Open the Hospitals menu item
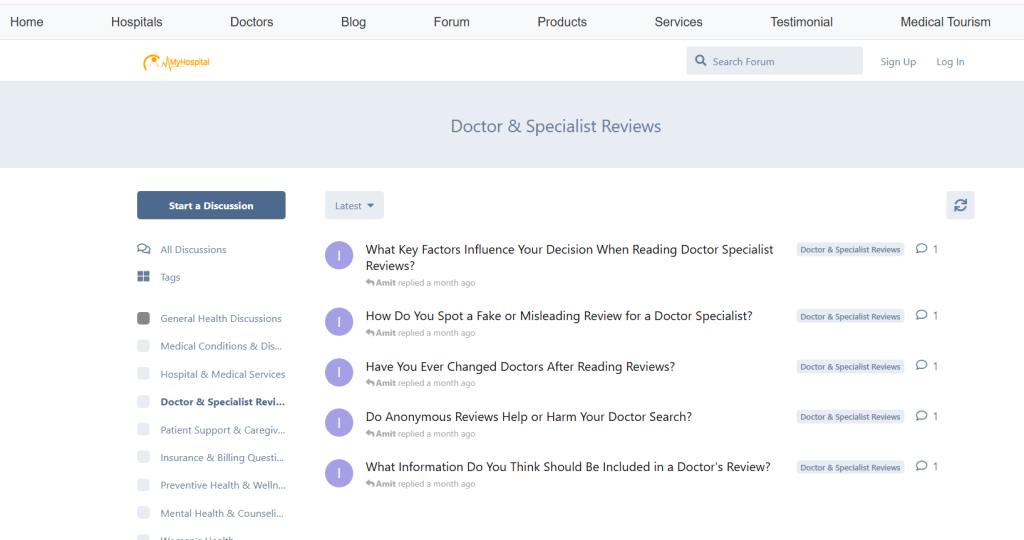The height and width of the screenshot is (540, 1024). tap(136, 22)
